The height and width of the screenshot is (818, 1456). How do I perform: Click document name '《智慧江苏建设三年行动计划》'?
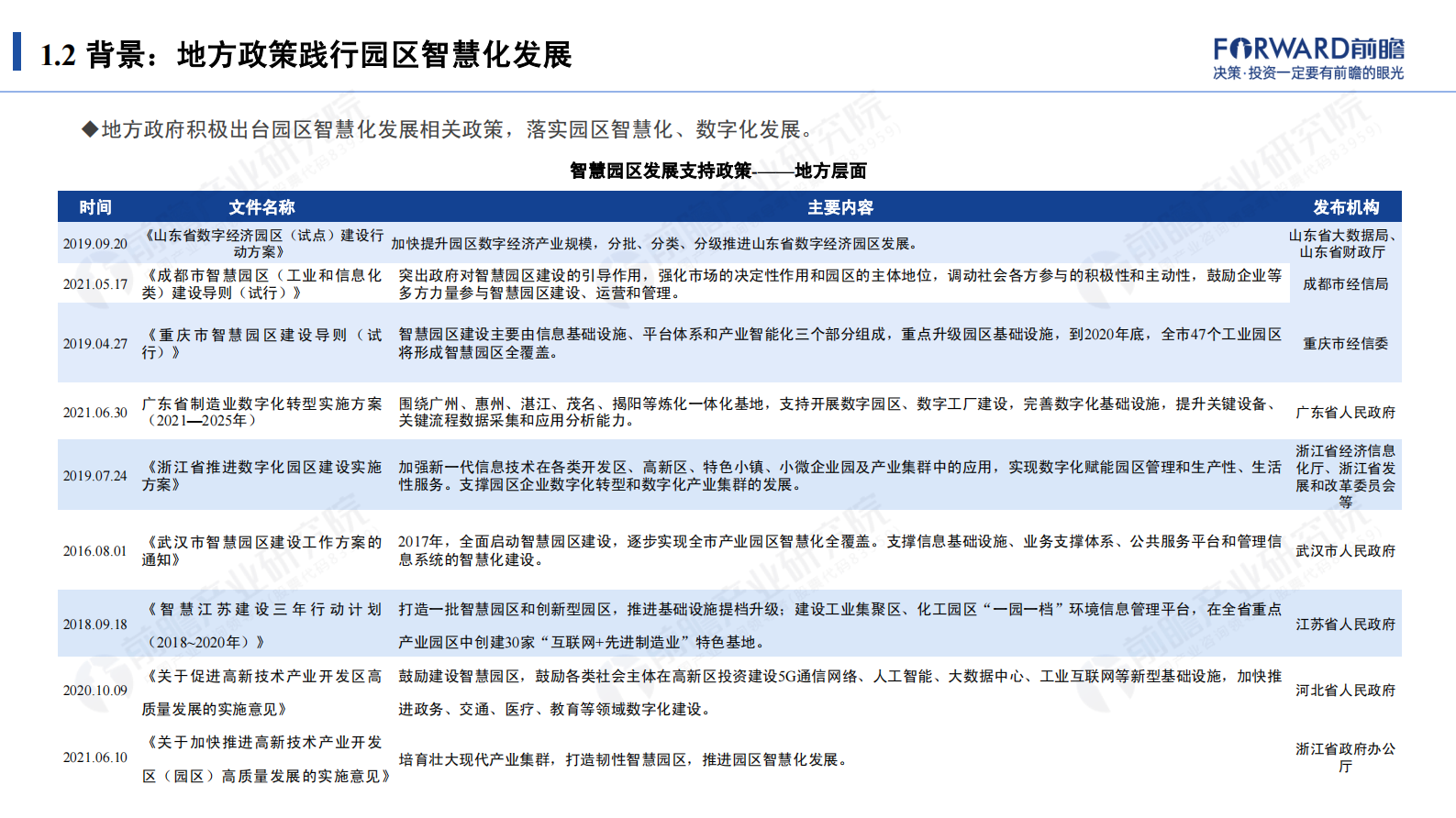pyautogui.click(x=262, y=625)
